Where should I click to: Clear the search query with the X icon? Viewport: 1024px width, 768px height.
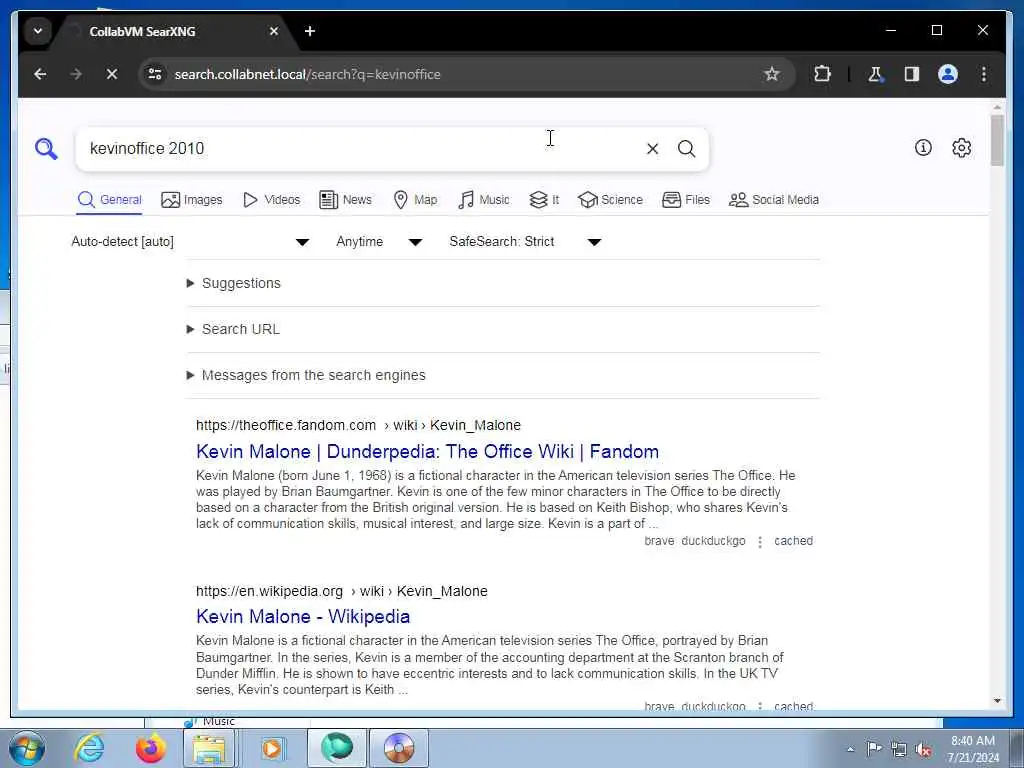(652, 149)
